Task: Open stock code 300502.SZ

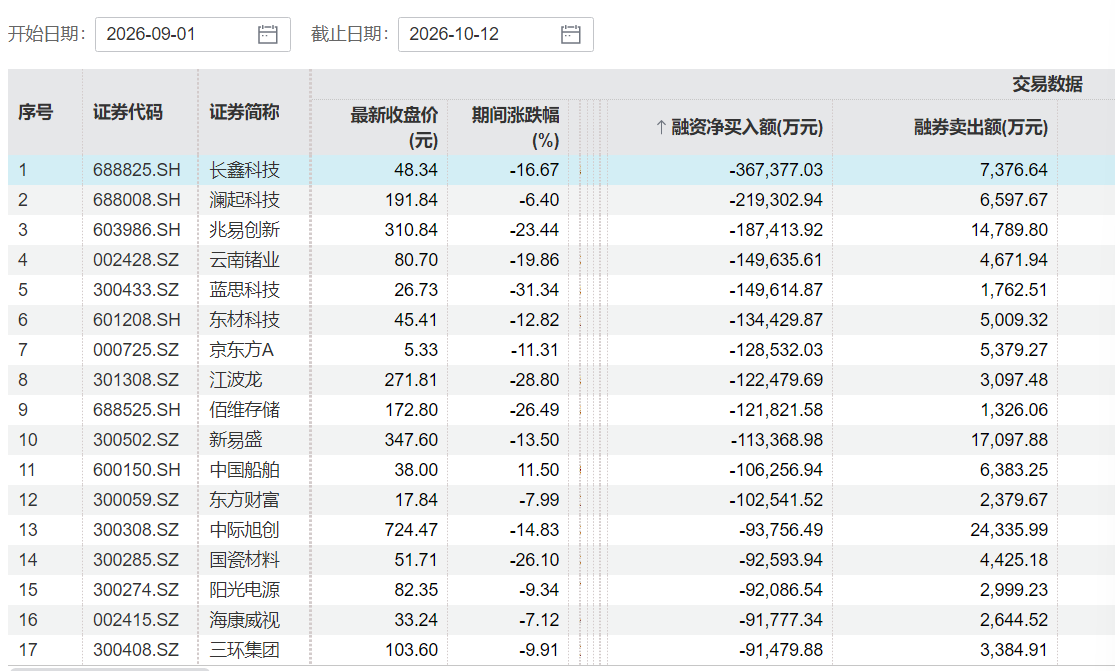Action: (x=136, y=440)
